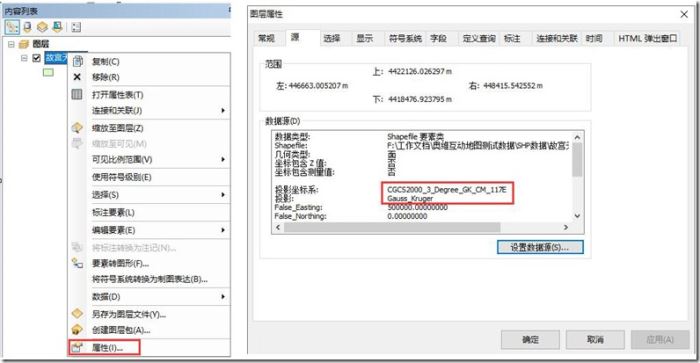Switch to the 定义查询 tab
The image size is (700, 363).
pyautogui.click(x=479, y=38)
